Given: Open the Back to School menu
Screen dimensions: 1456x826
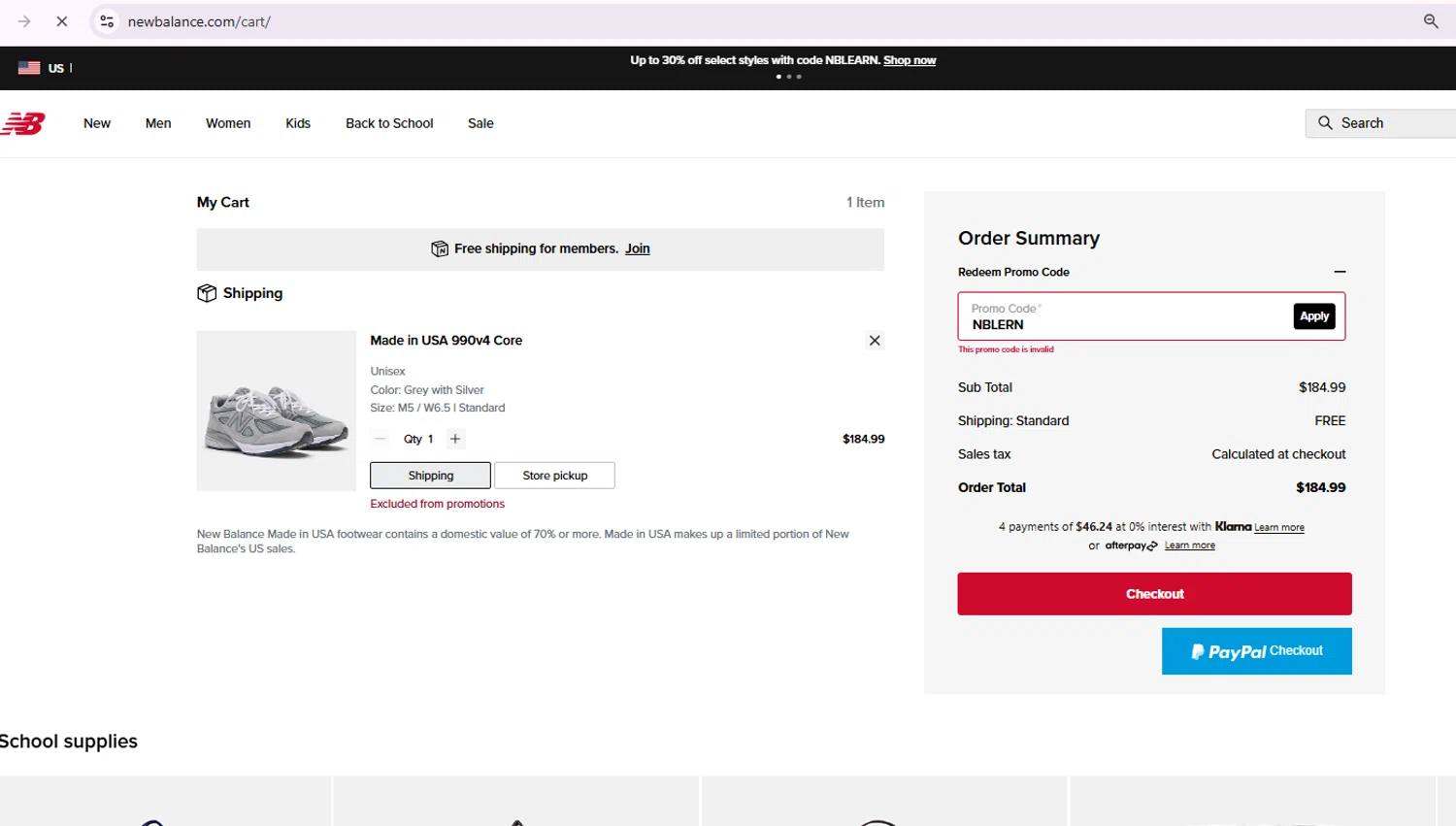Looking at the screenshot, I should point(389,123).
